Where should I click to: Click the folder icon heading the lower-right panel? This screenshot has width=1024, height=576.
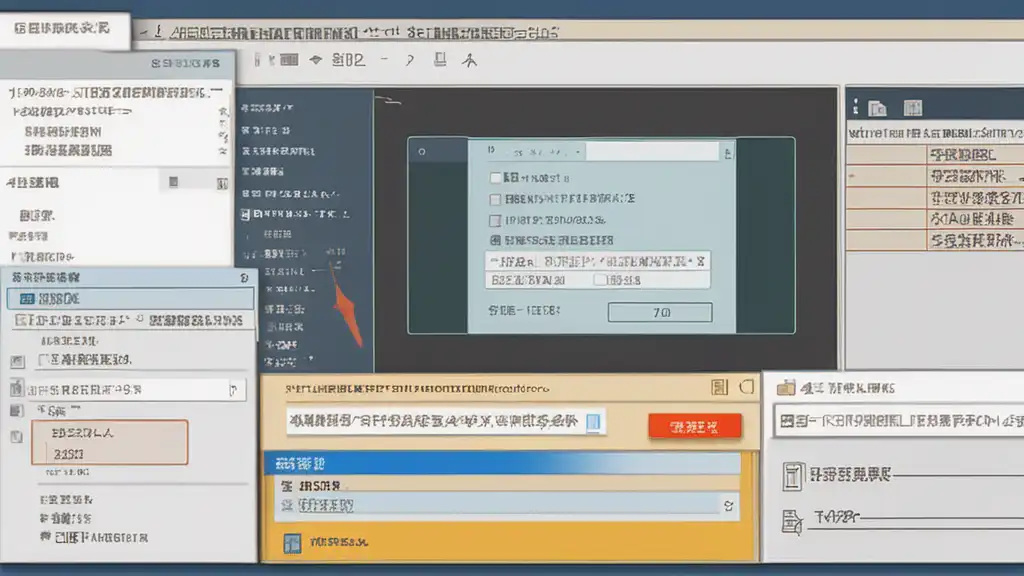pyautogui.click(x=786, y=388)
